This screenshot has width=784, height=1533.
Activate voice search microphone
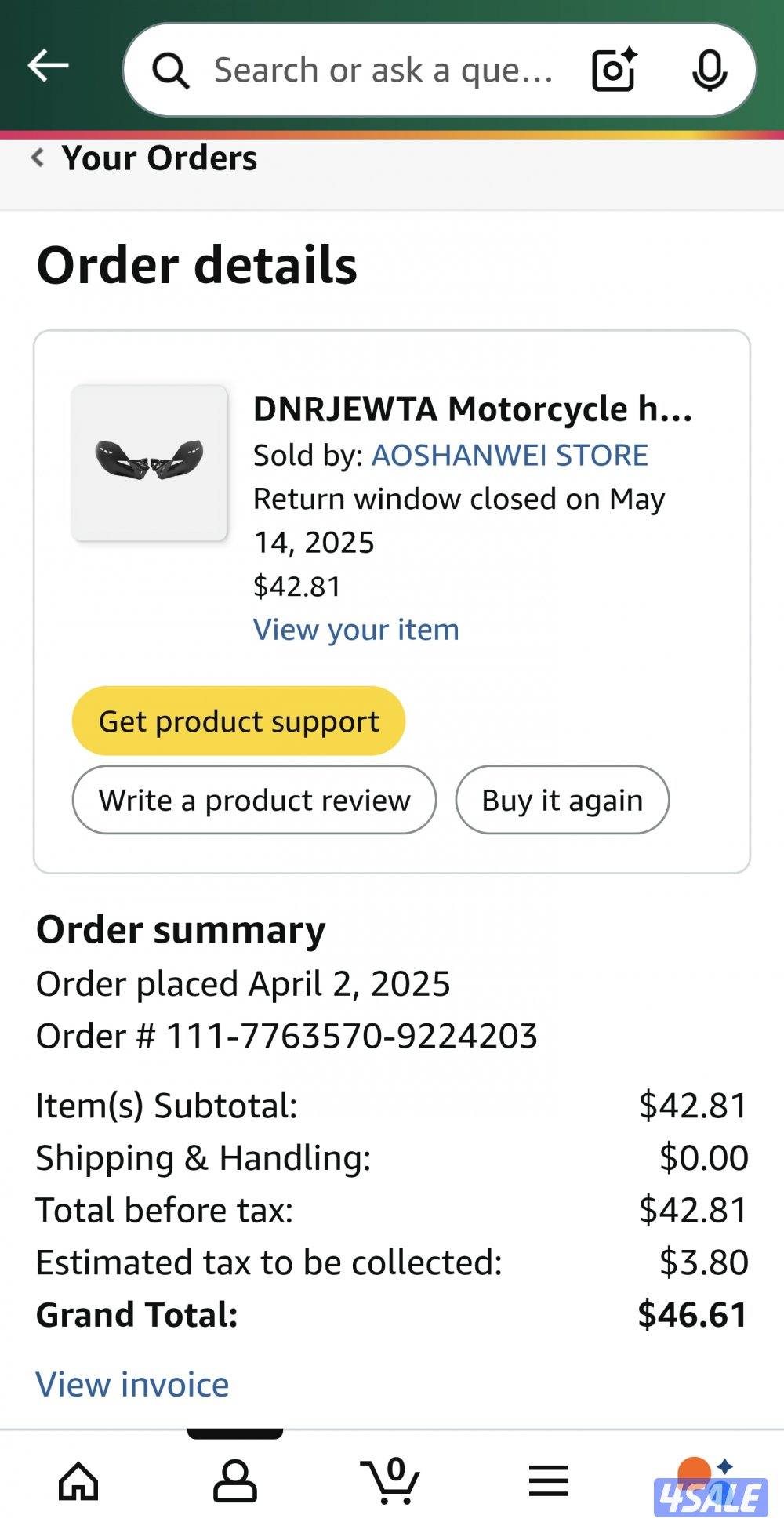(710, 71)
